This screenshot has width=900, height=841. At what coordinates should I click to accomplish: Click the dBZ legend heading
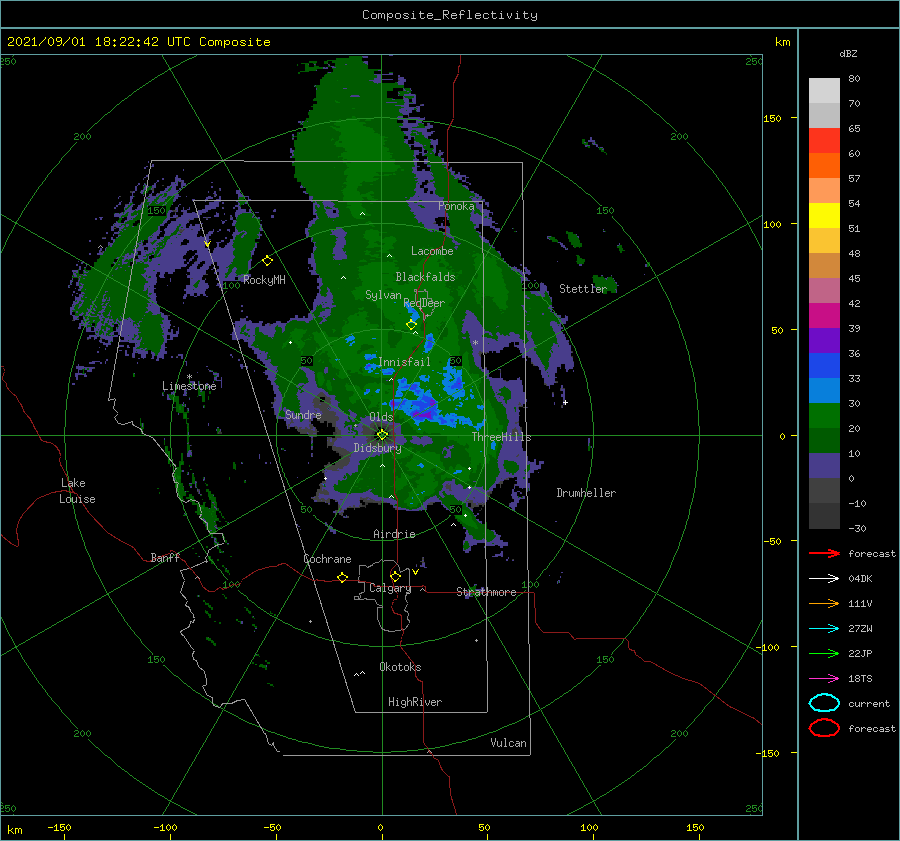tap(848, 53)
